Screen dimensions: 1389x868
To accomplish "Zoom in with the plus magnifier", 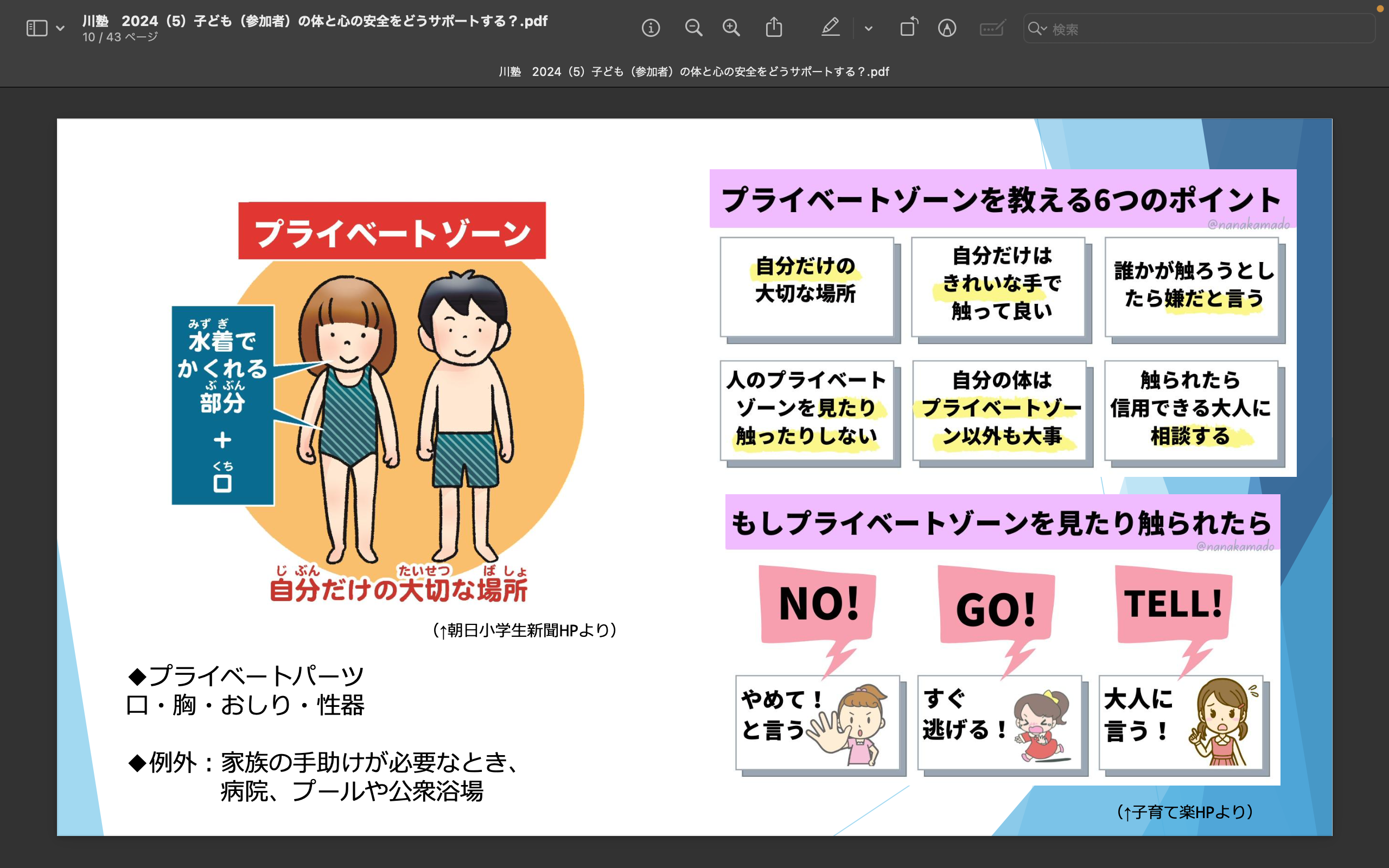I will click(731, 28).
